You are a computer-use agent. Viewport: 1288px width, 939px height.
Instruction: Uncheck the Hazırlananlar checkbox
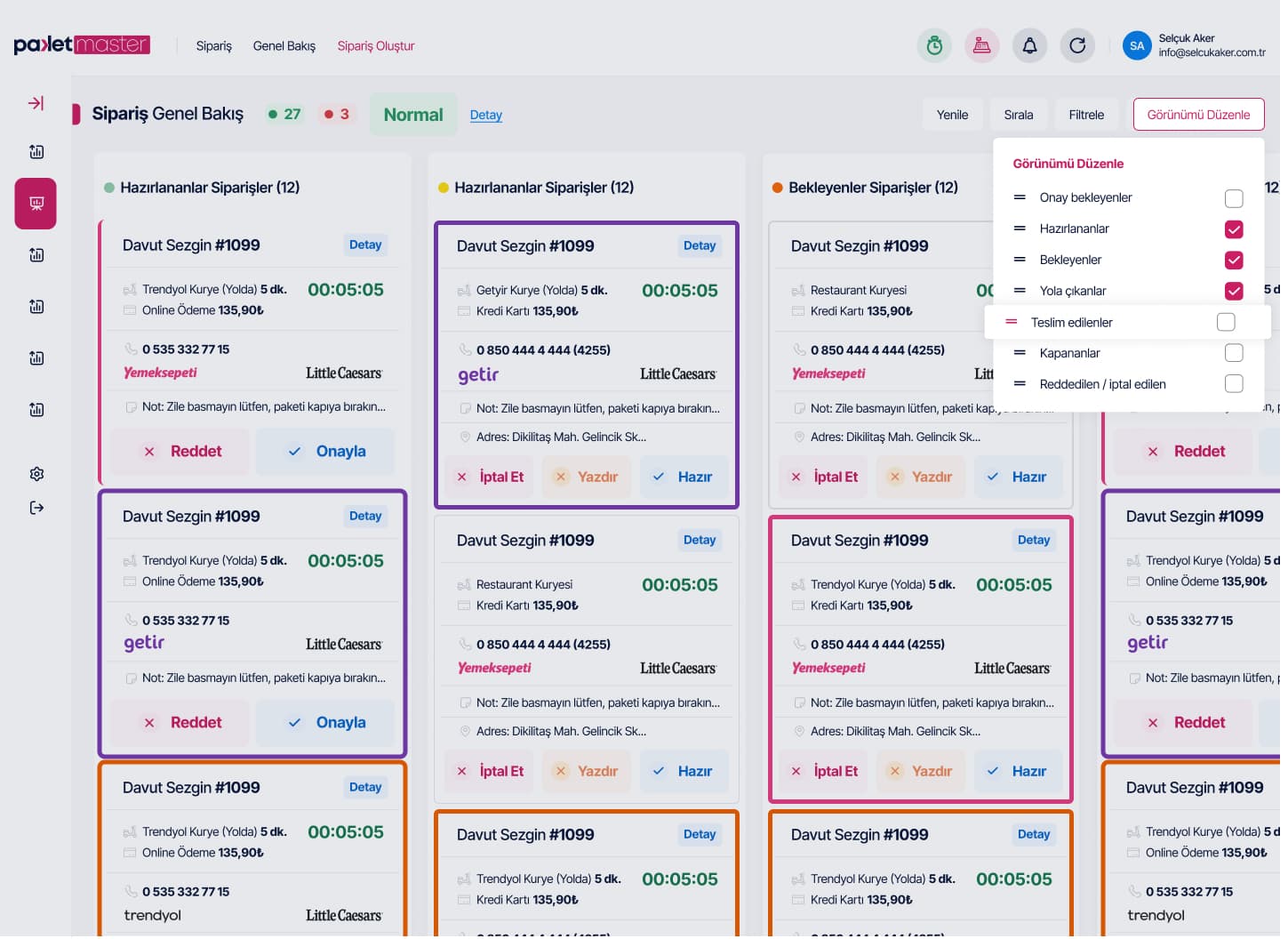click(1234, 229)
